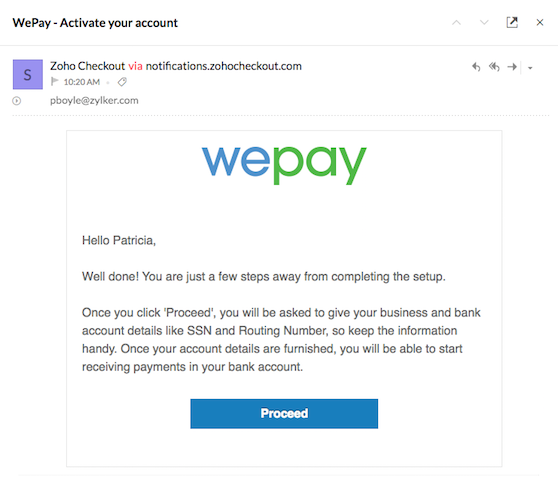Close the WePay email preview
This screenshot has width=558, height=480.
point(539,22)
